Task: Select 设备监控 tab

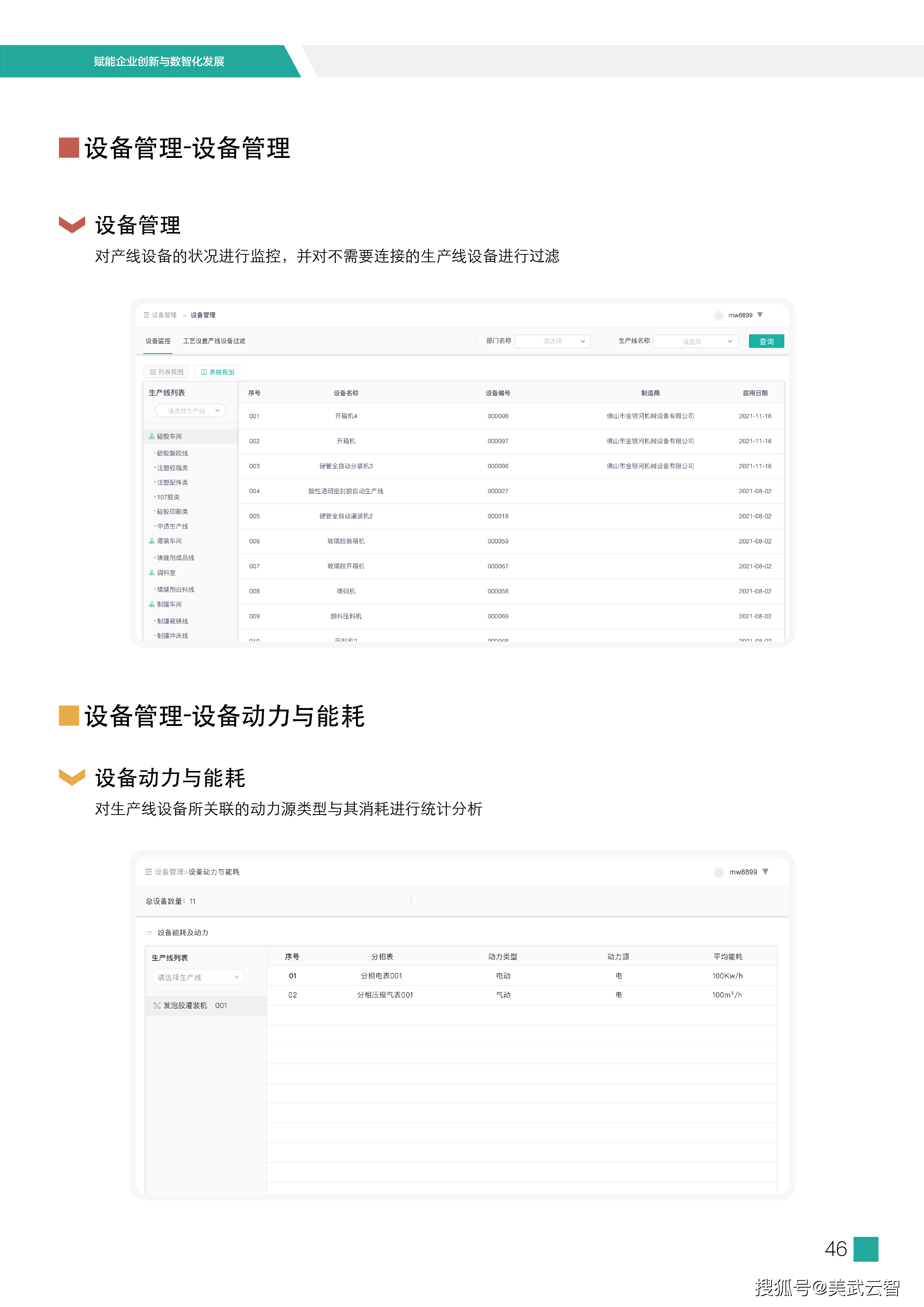Action: click(x=158, y=341)
